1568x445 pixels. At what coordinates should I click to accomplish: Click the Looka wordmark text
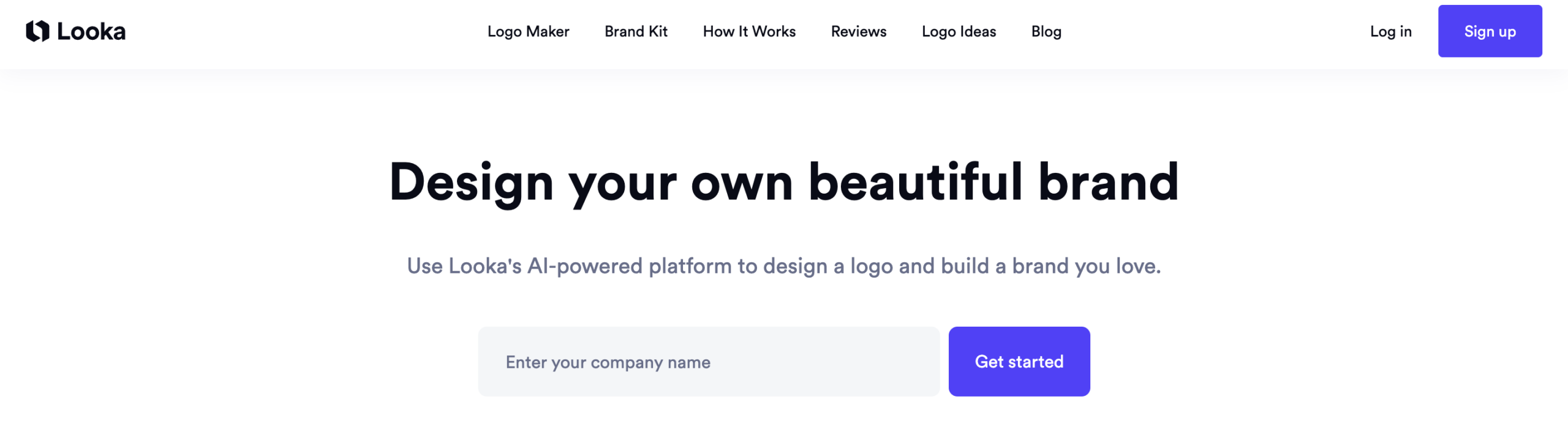(91, 31)
